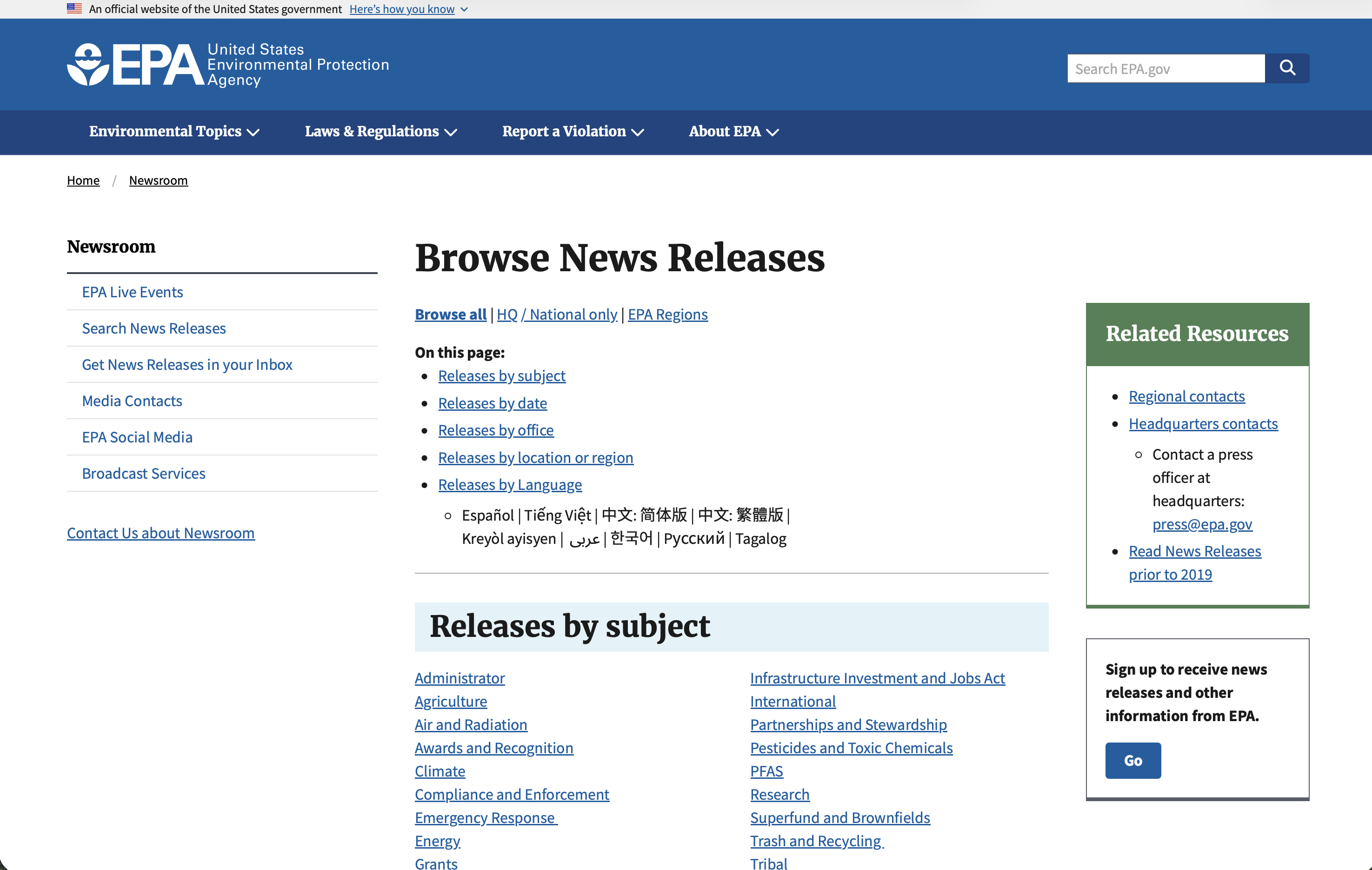Screen dimensions: 1372x870
Task: Open the About EPA menu
Action: (733, 132)
